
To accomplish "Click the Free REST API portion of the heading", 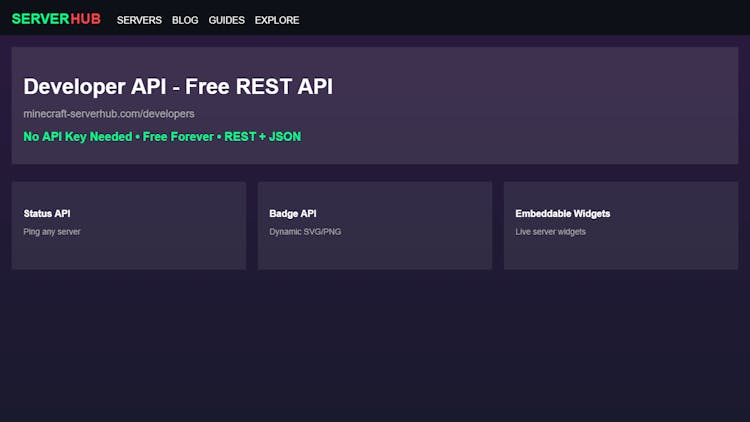I will tap(262, 87).
